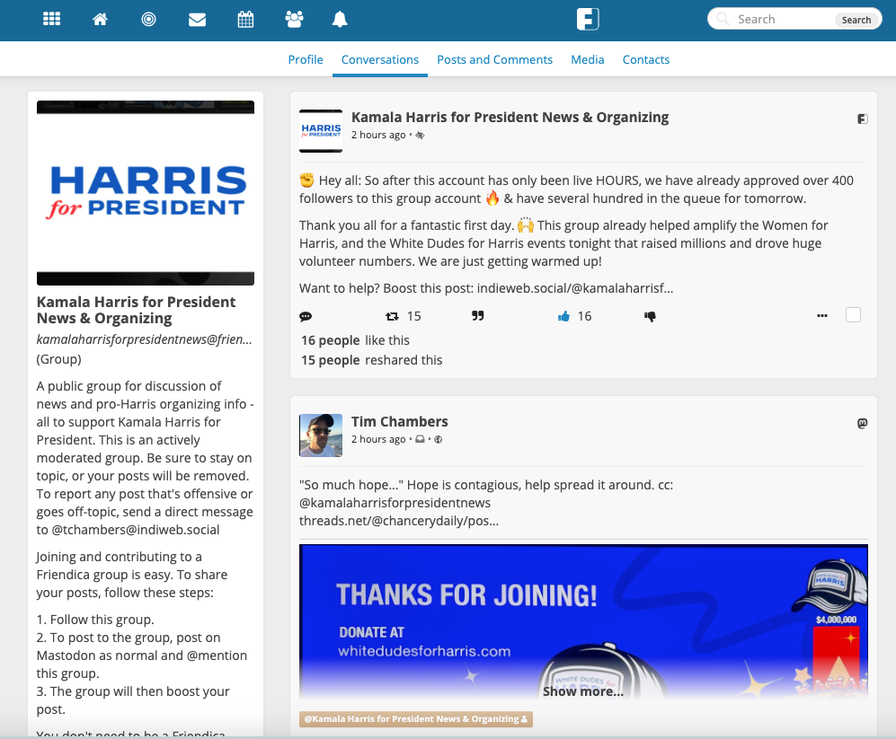Open the Thanks For Joining image
896x739 pixels.
pyautogui.click(x=583, y=621)
